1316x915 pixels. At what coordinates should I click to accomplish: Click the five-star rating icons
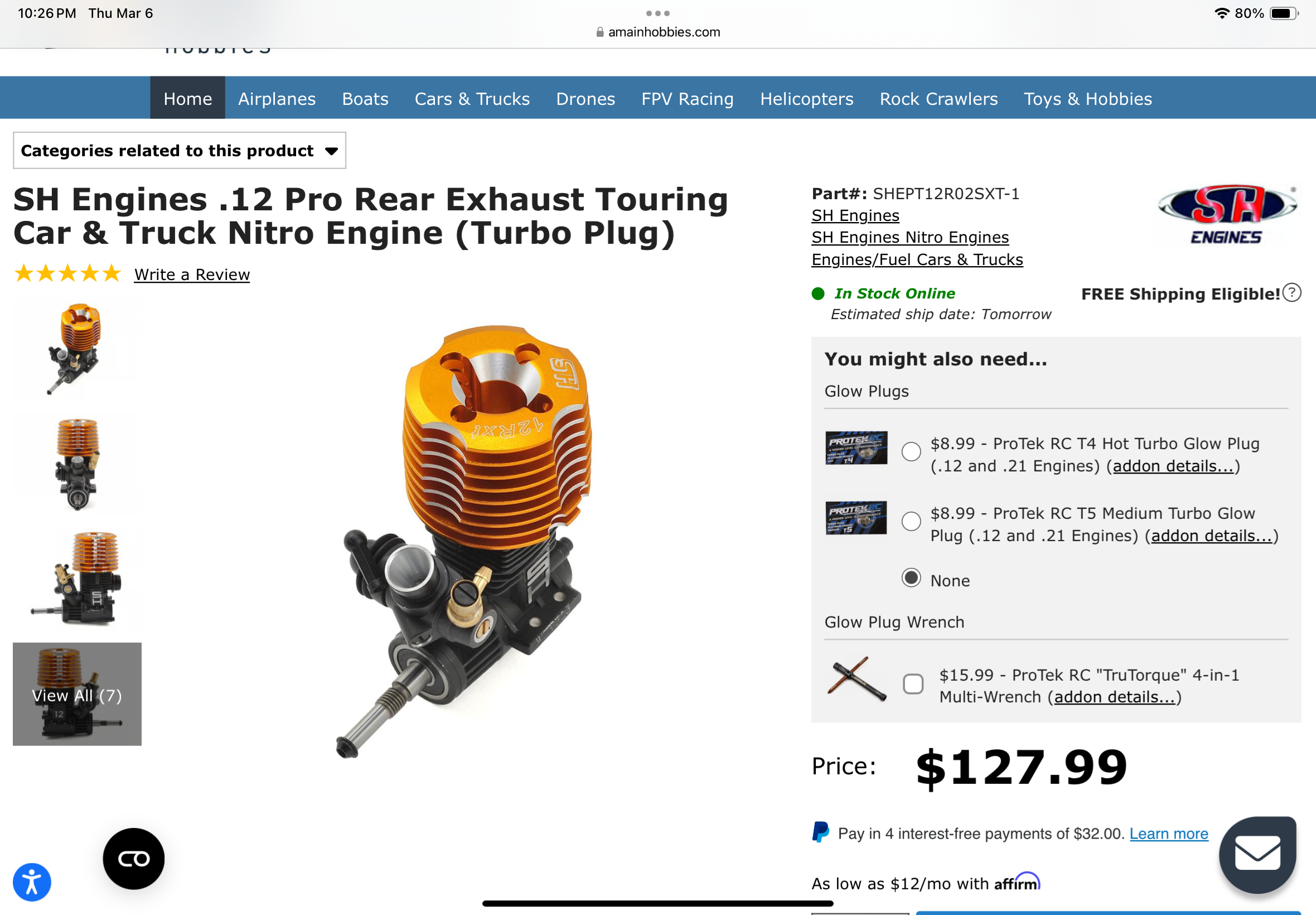click(67, 273)
